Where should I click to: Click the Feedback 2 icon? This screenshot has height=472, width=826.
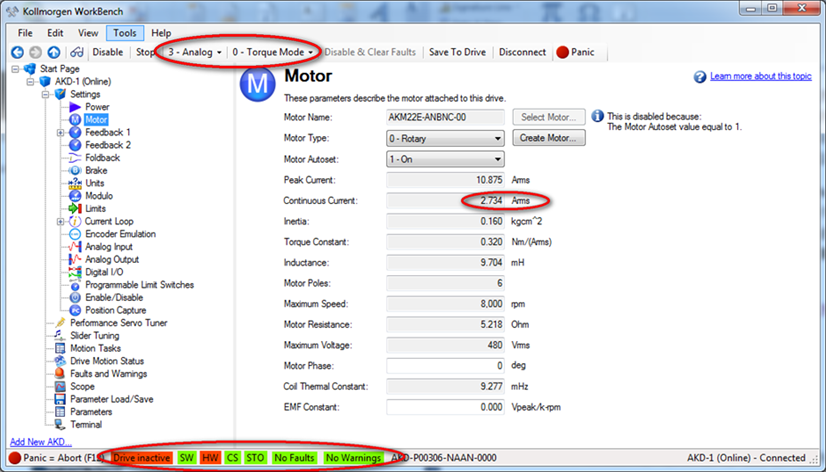(75, 145)
